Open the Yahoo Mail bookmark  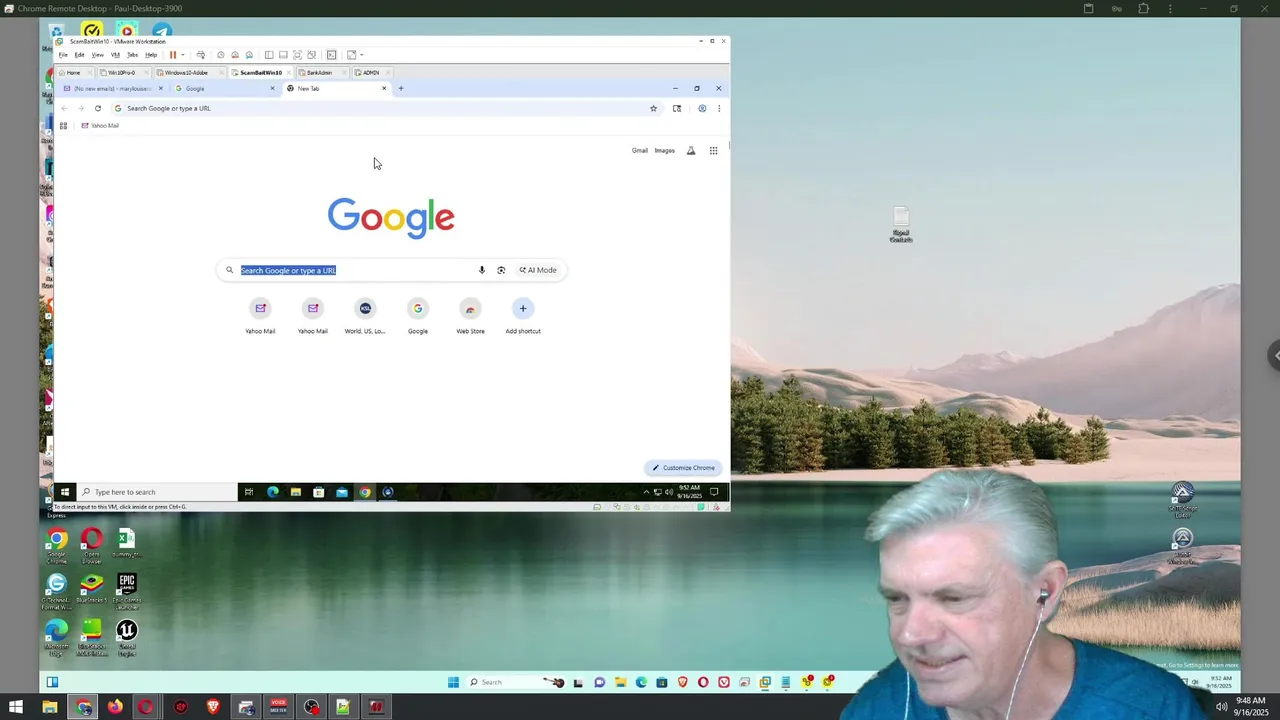[100, 126]
